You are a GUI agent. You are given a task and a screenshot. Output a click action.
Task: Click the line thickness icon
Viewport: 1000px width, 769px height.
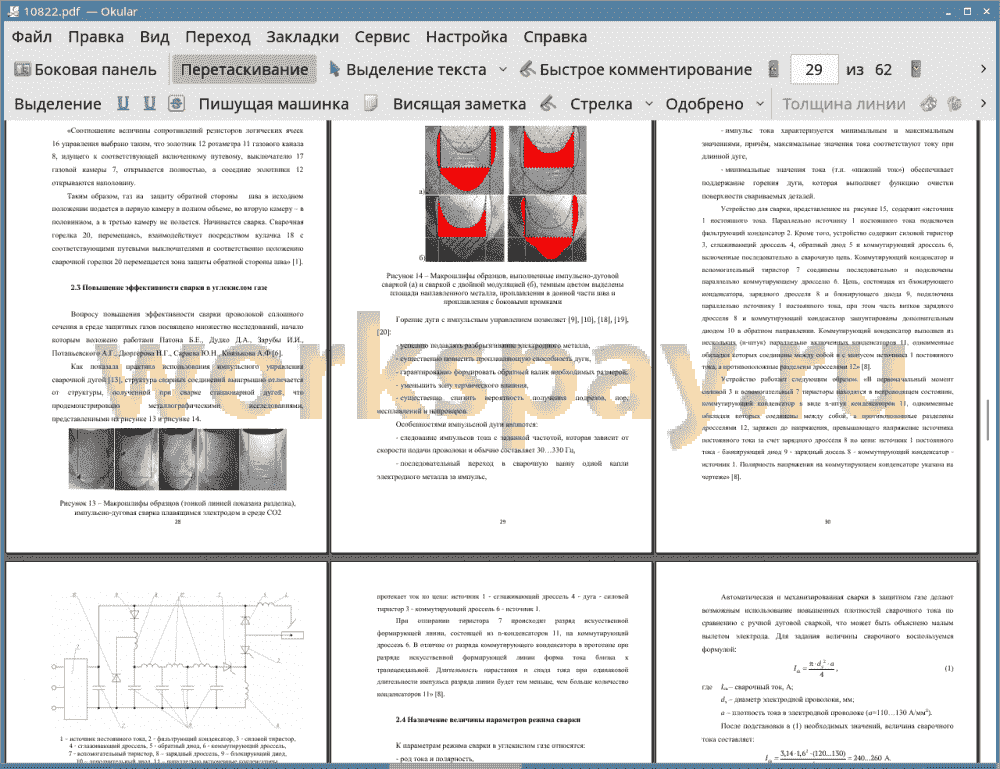pos(929,103)
